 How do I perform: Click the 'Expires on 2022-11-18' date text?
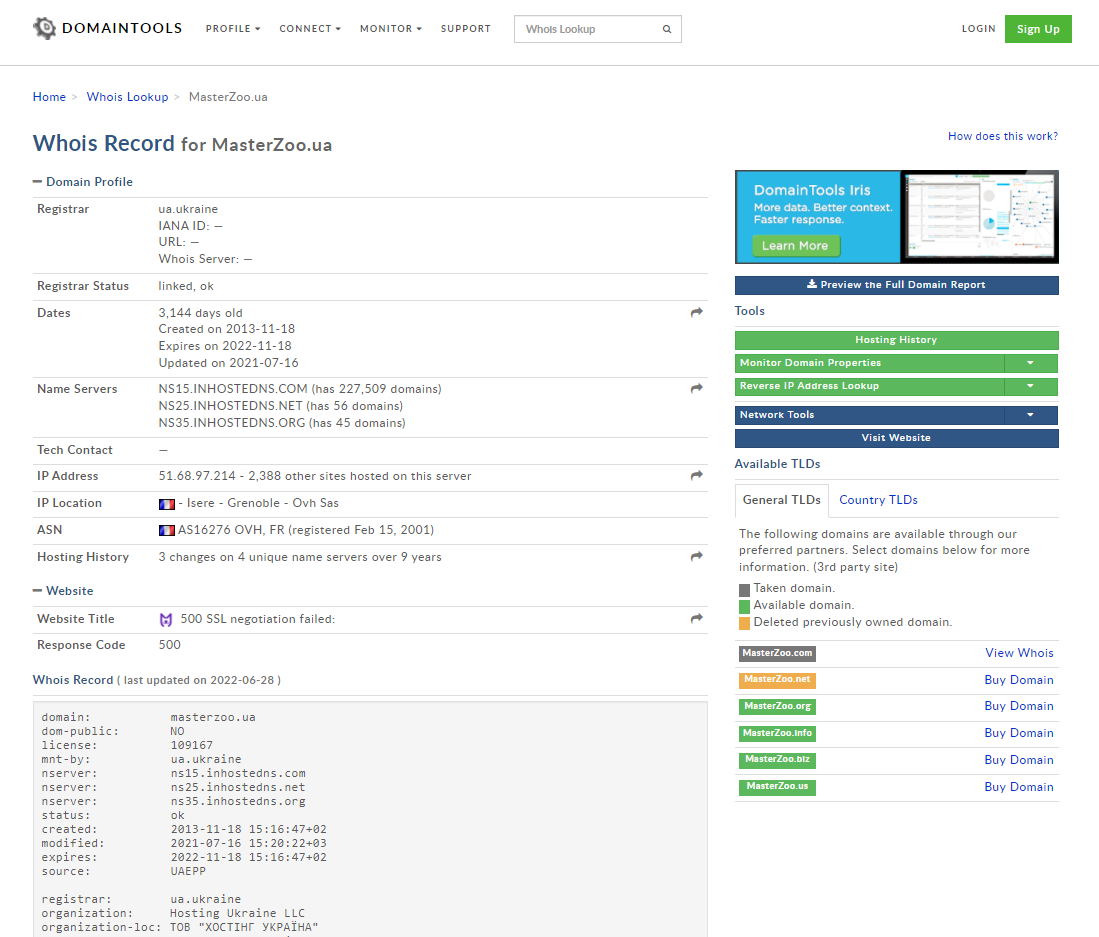225,346
